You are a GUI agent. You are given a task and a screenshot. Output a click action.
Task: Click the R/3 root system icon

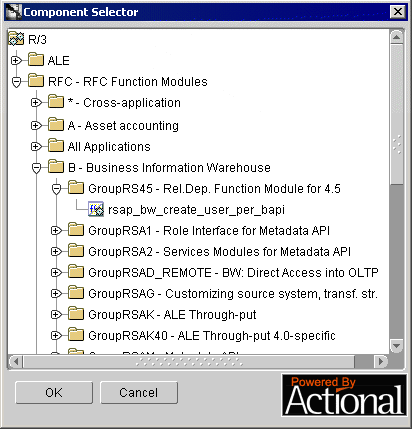[16, 39]
